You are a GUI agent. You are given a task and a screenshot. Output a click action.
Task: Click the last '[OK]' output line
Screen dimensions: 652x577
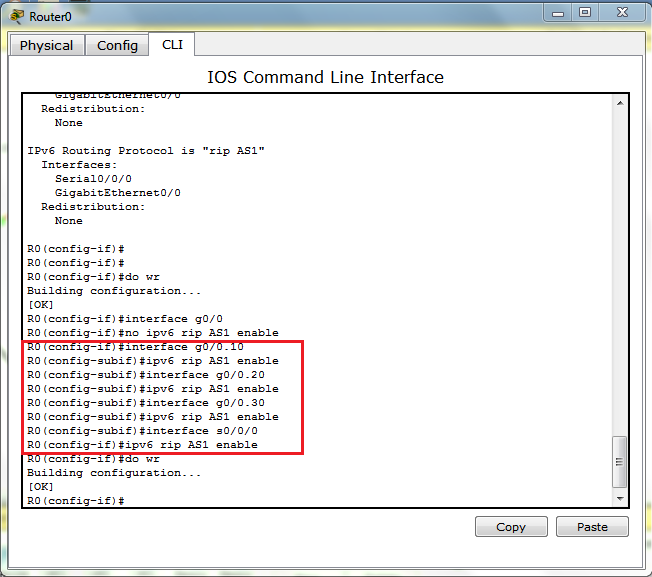[x=40, y=487]
